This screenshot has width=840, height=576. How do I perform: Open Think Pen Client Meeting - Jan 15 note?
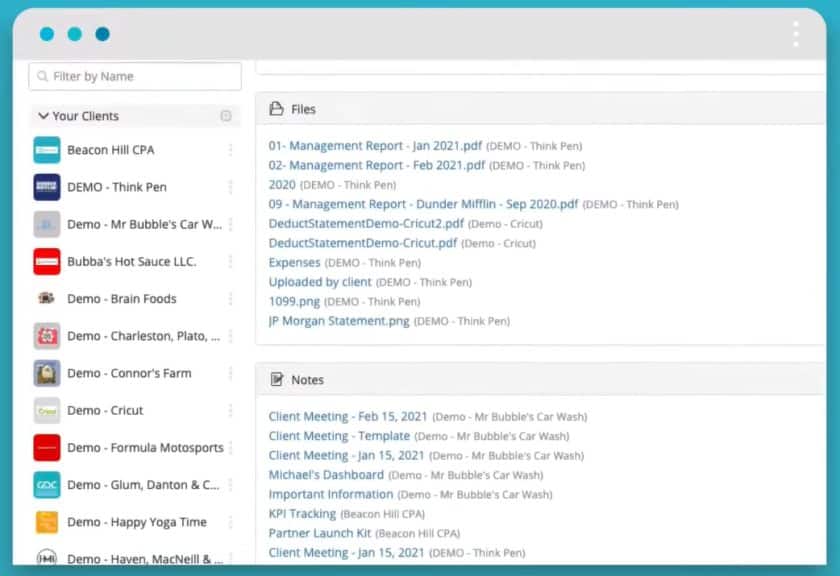[x=346, y=552]
